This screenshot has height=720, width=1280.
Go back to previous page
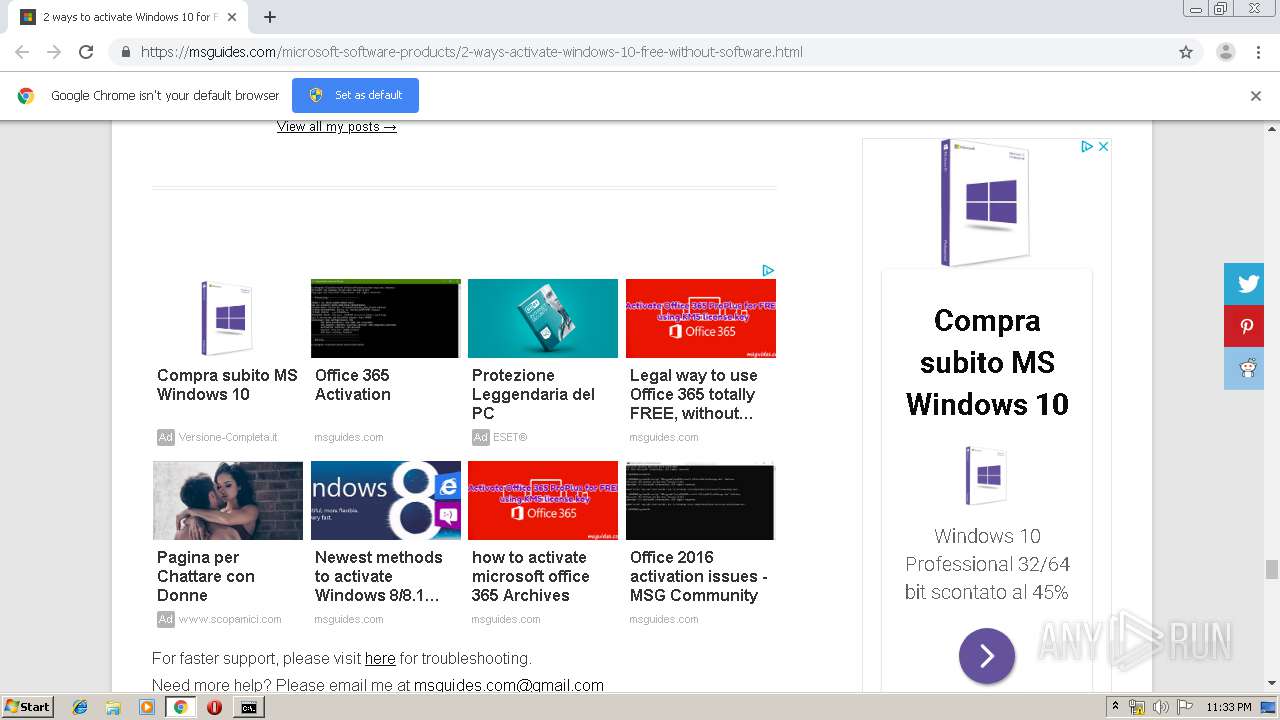[22, 52]
